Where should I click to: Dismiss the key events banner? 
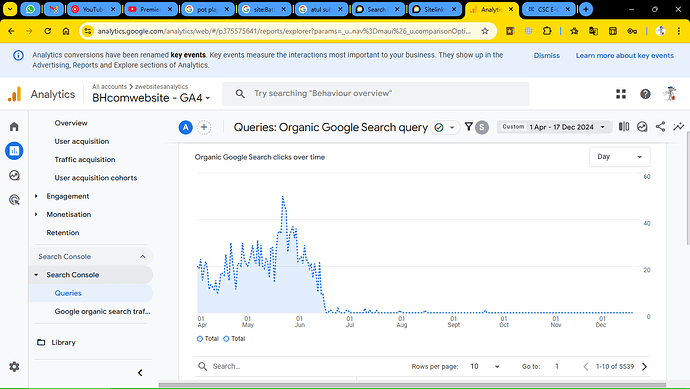pyautogui.click(x=547, y=55)
